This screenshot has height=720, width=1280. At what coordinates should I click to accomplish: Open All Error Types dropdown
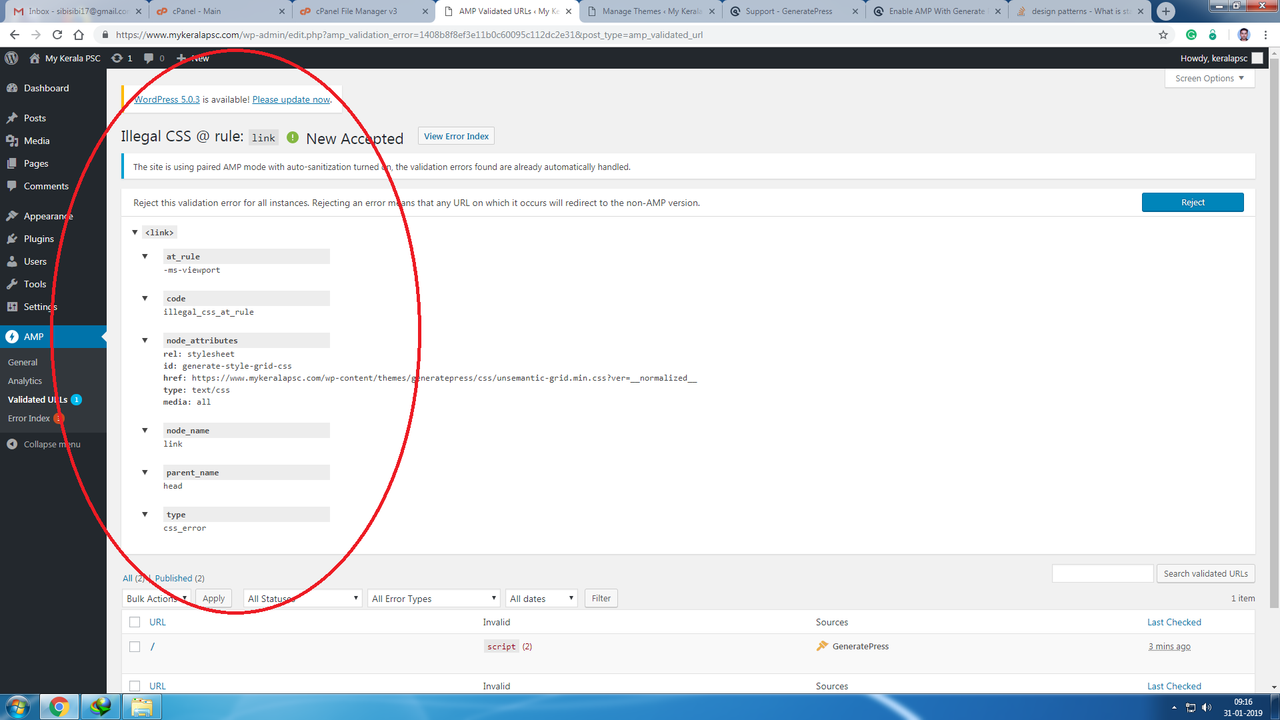coord(434,598)
